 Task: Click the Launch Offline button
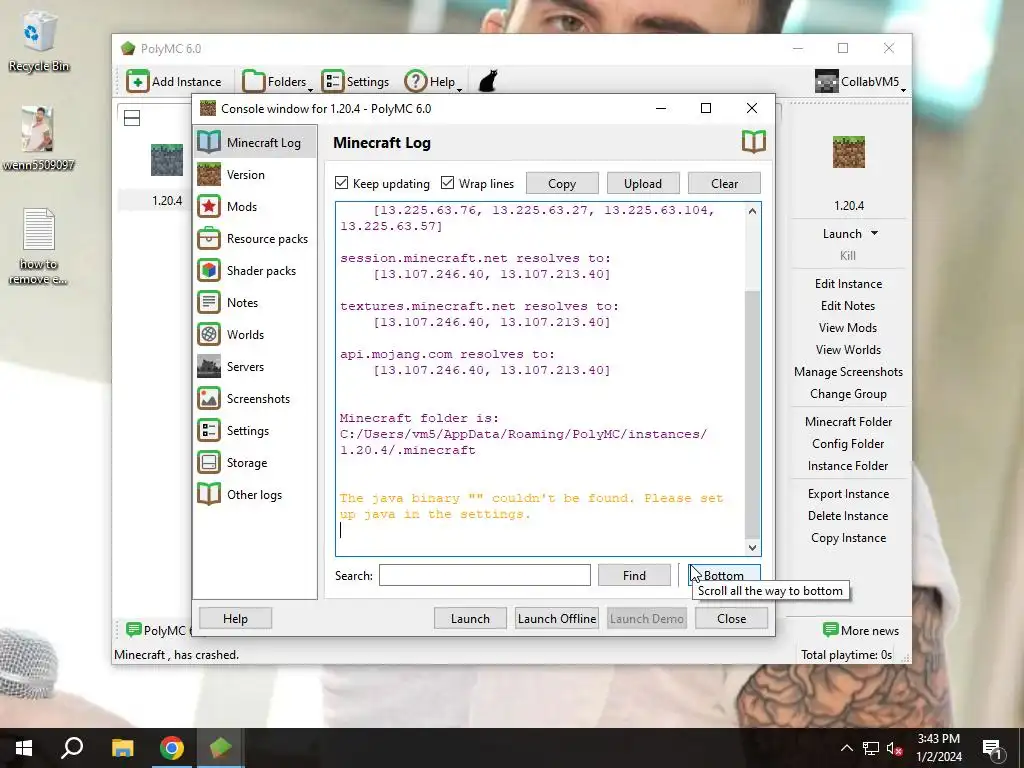557,618
